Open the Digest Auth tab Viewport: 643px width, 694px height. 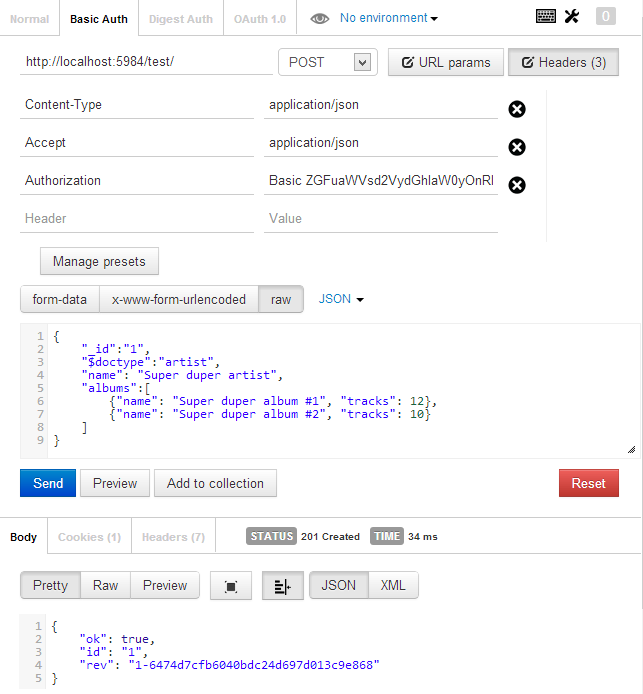click(181, 19)
